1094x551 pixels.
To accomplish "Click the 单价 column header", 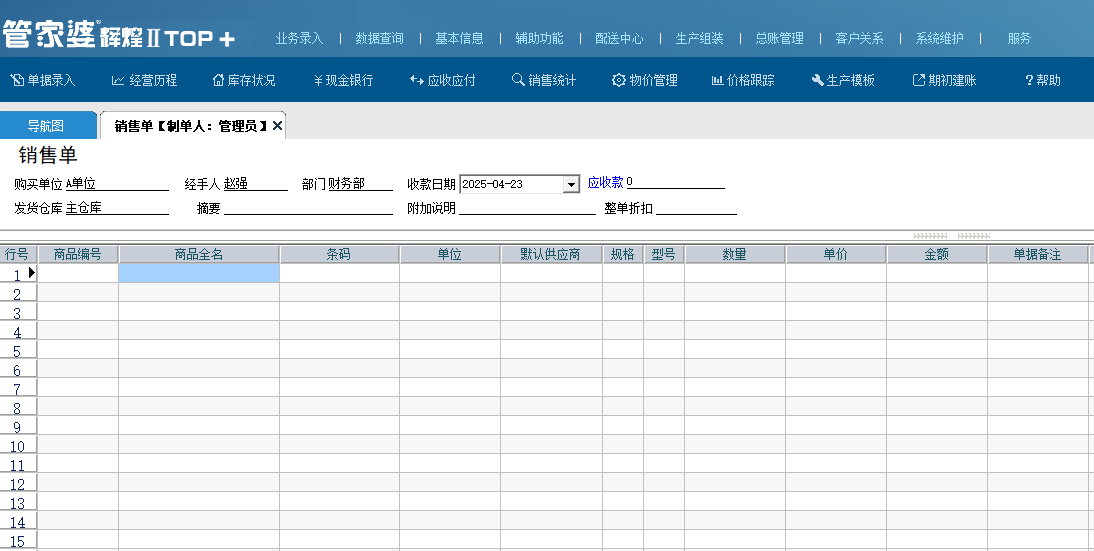I will (x=836, y=255).
